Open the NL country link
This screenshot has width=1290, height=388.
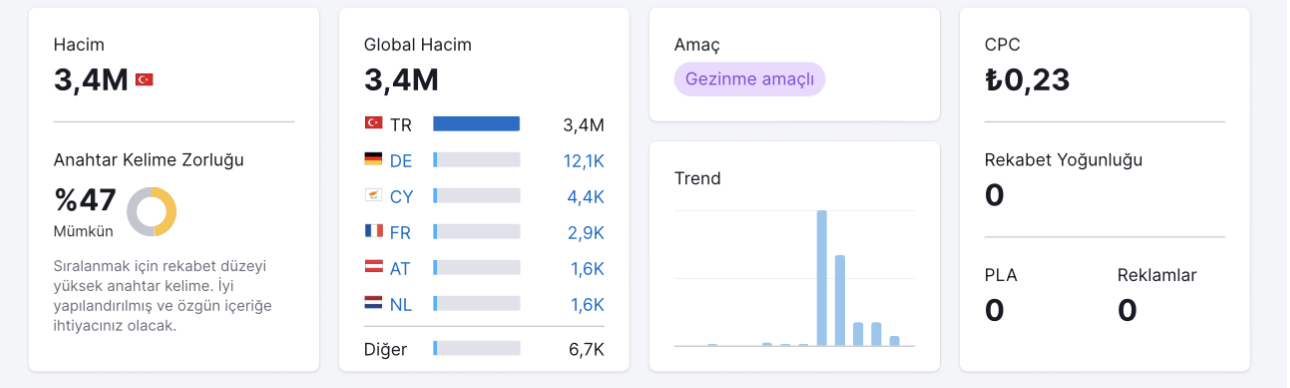click(401, 304)
